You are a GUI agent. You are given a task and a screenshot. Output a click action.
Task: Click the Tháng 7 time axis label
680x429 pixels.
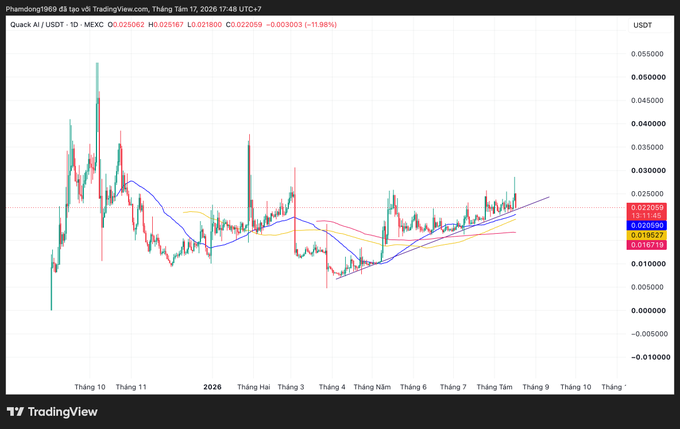[453, 387]
